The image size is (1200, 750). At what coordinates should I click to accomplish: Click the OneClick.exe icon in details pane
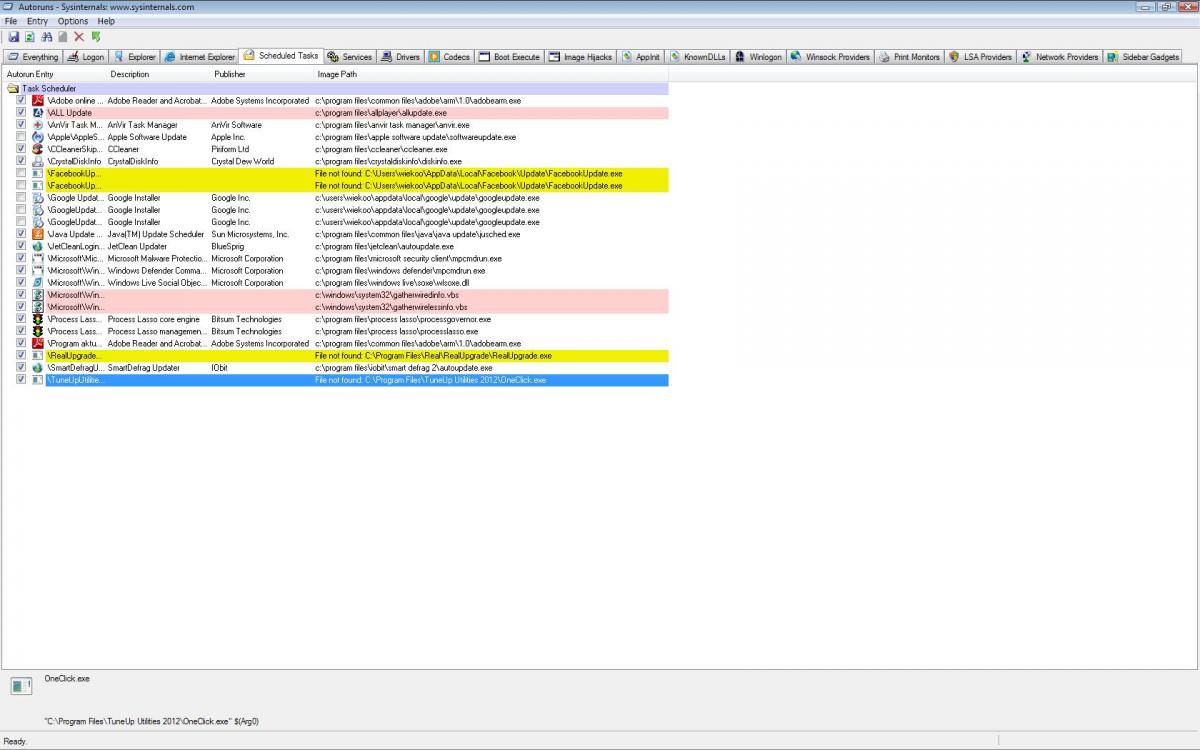[22, 685]
